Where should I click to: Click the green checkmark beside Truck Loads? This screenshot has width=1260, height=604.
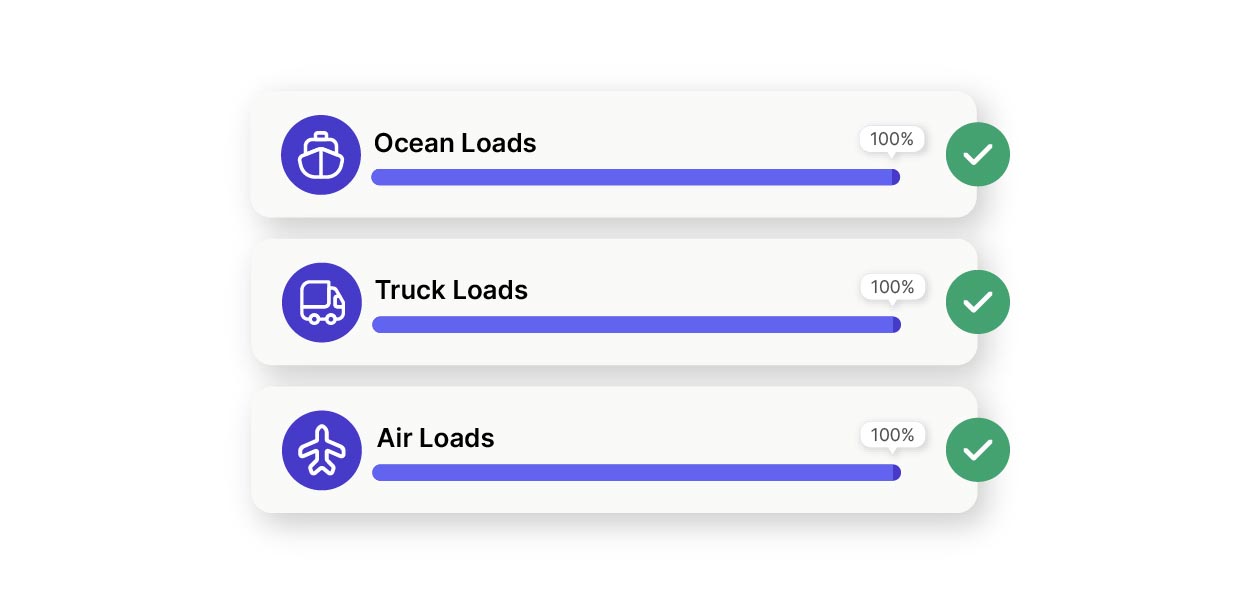pos(977,302)
